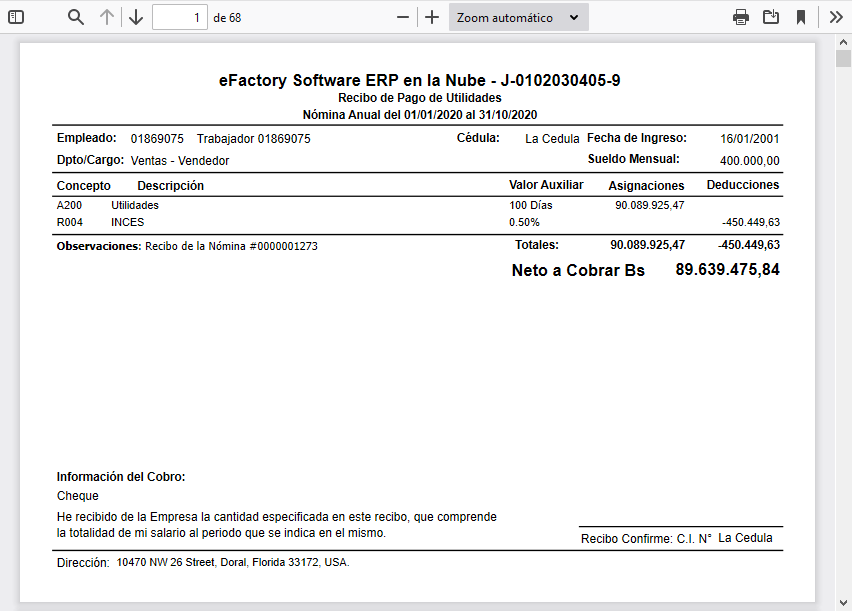852x611 pixels.
Task: Click the scrollbar up arrow
Action: click(x=844, y=42)
